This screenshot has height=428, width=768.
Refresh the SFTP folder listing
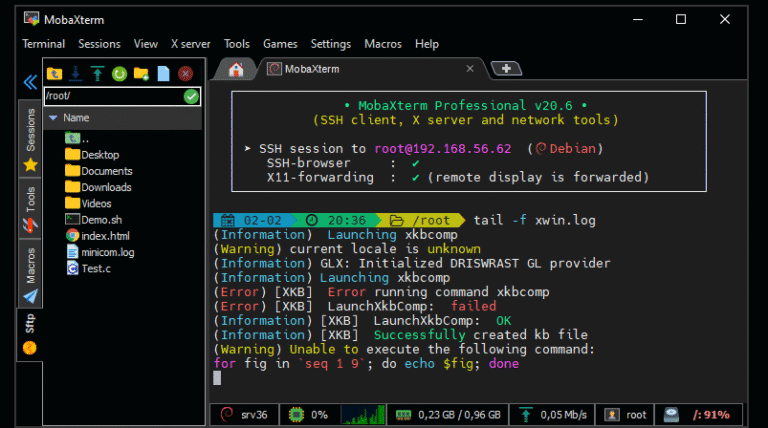[x=119, y=73]
